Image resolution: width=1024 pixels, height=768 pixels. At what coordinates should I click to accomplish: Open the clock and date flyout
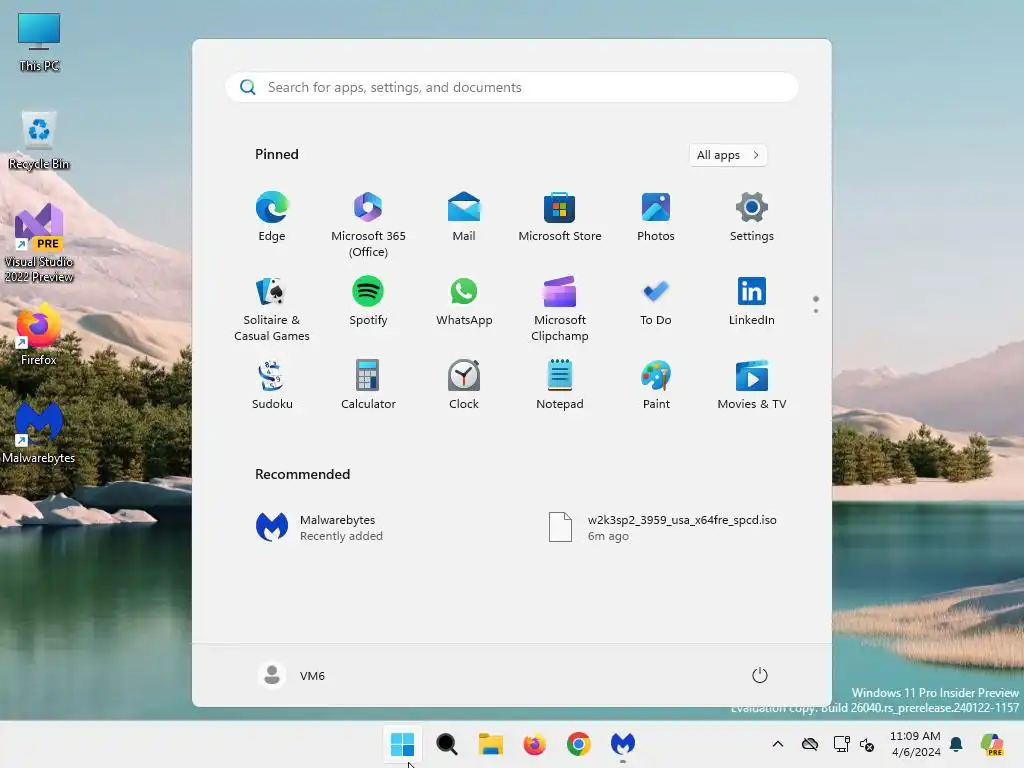[916, 744]
